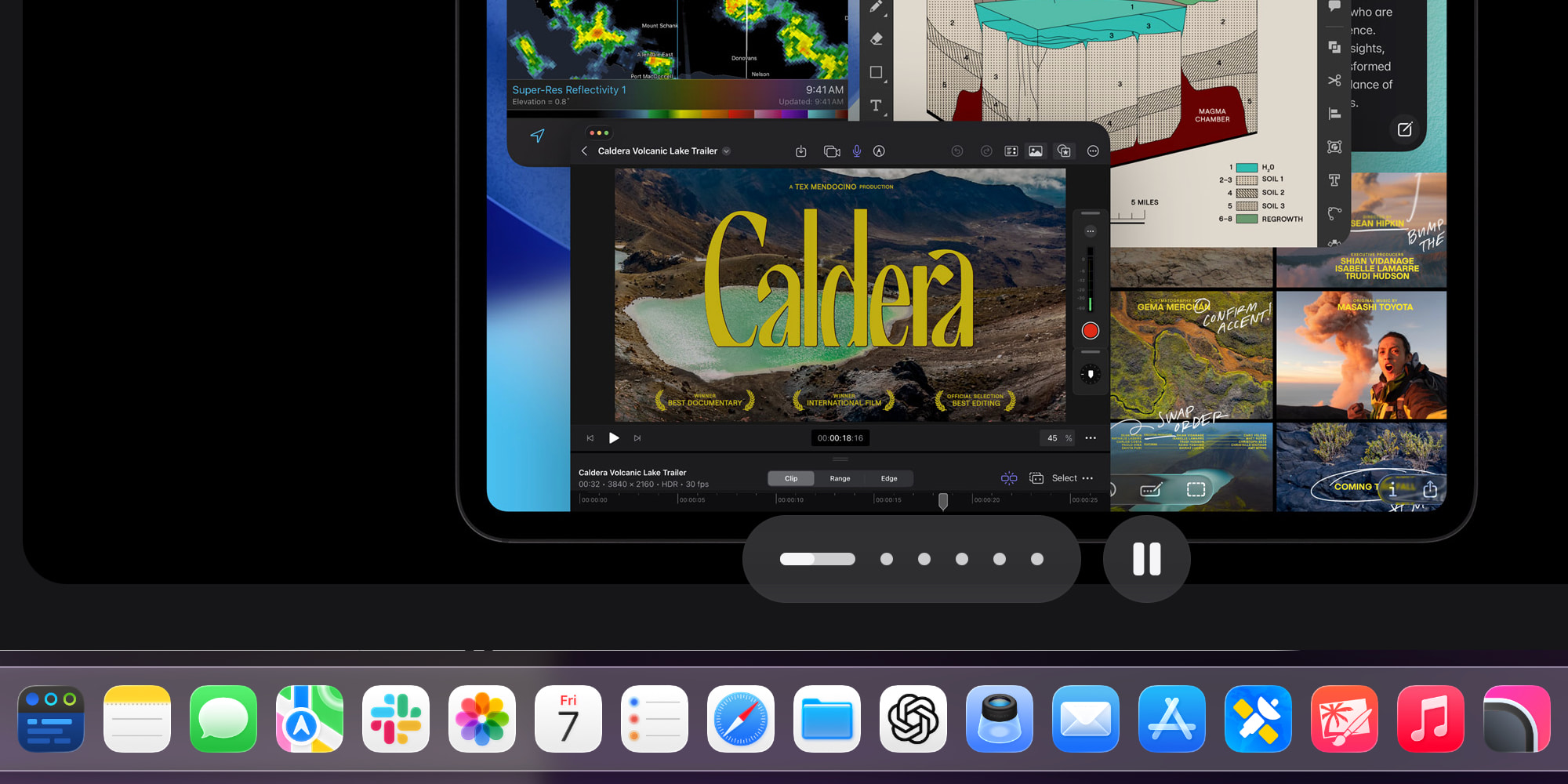
Task: Open the overflow menu beside playback speed
Action: [x=1089, y=438]
